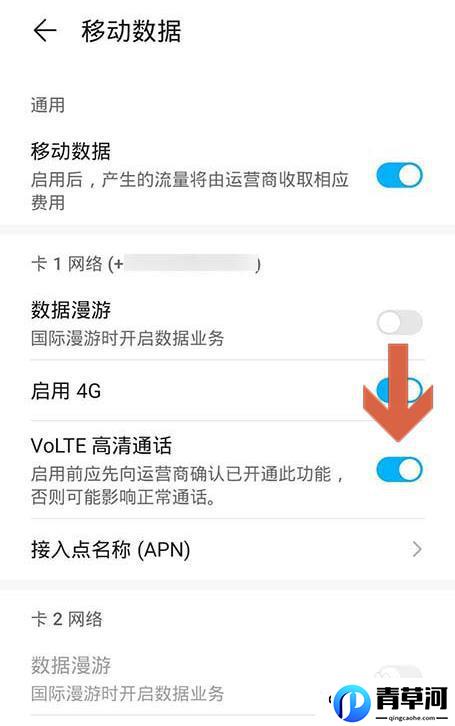Screen dimensions: 455x726
Task: Tap the 移动数据 setting description text
Action: click(x=190, y=191)
